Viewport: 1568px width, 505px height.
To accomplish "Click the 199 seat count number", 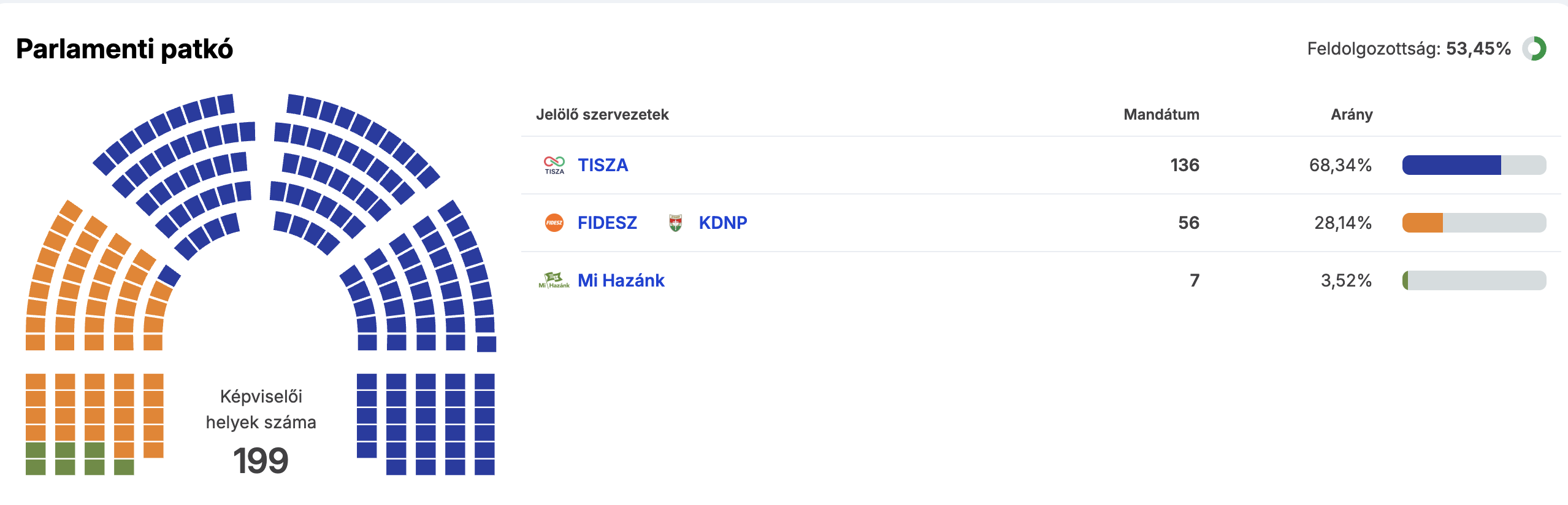I will click(261, 460).
